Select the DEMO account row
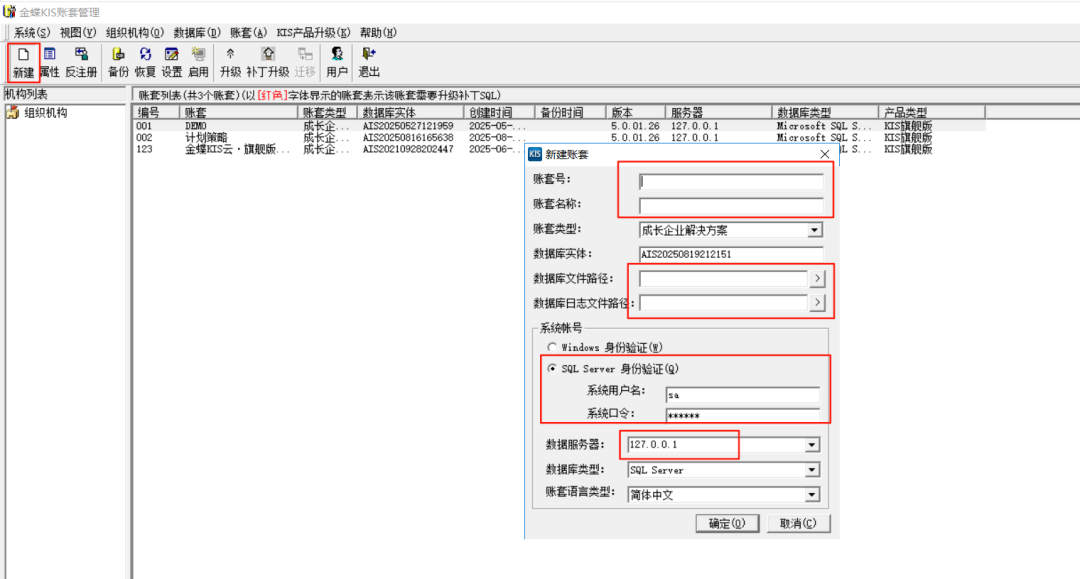 (x=559, y=126)
